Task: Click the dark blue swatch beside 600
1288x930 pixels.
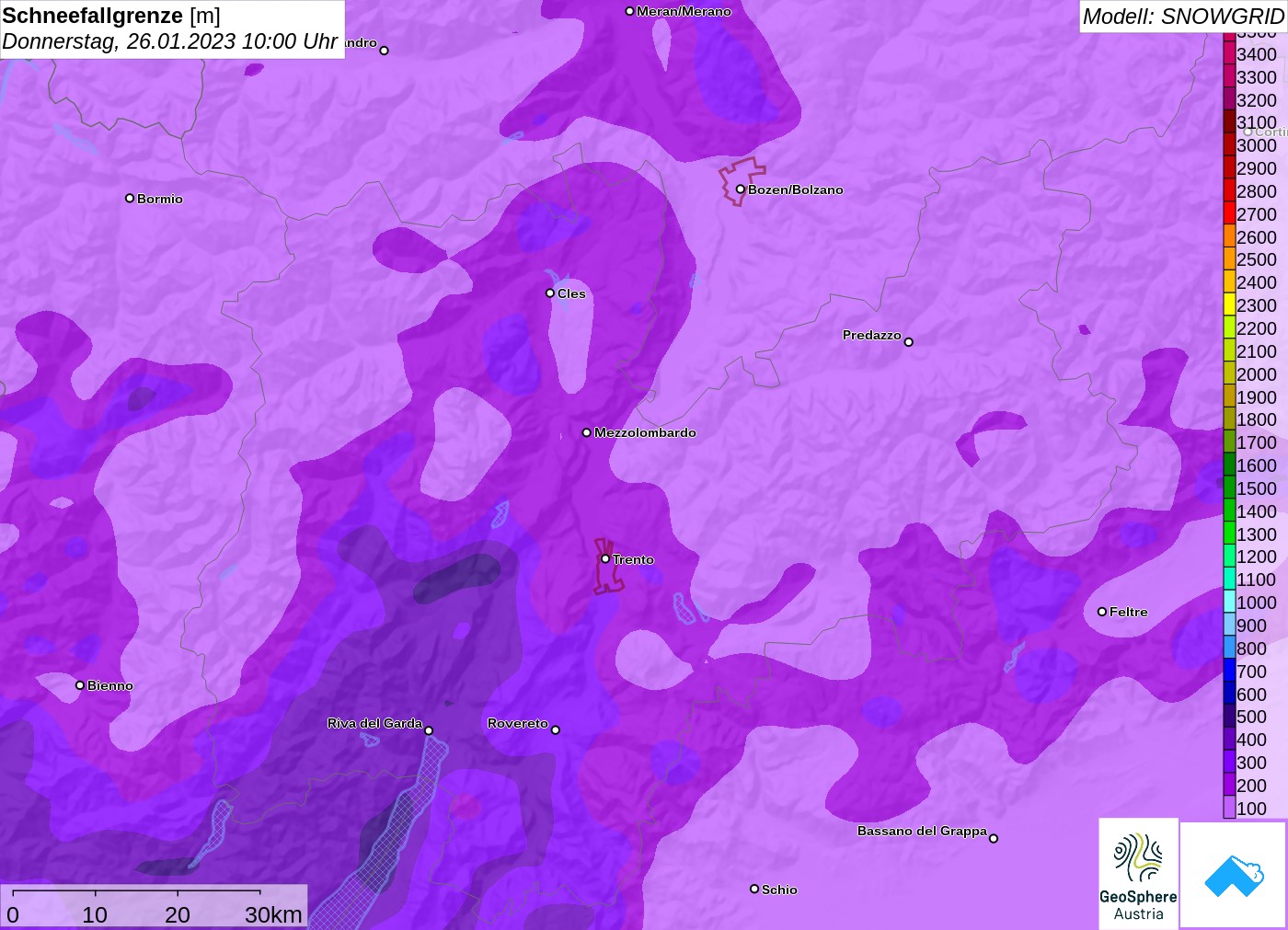Action: coord(1229,694)
